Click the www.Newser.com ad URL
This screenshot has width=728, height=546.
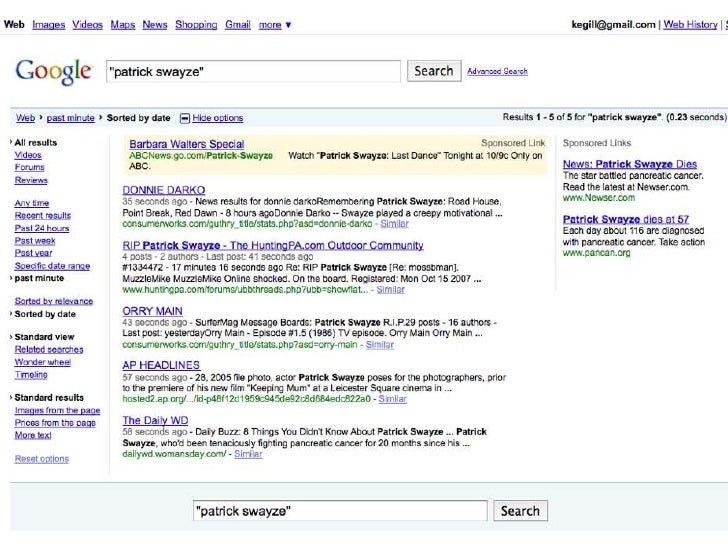(599, 198)
